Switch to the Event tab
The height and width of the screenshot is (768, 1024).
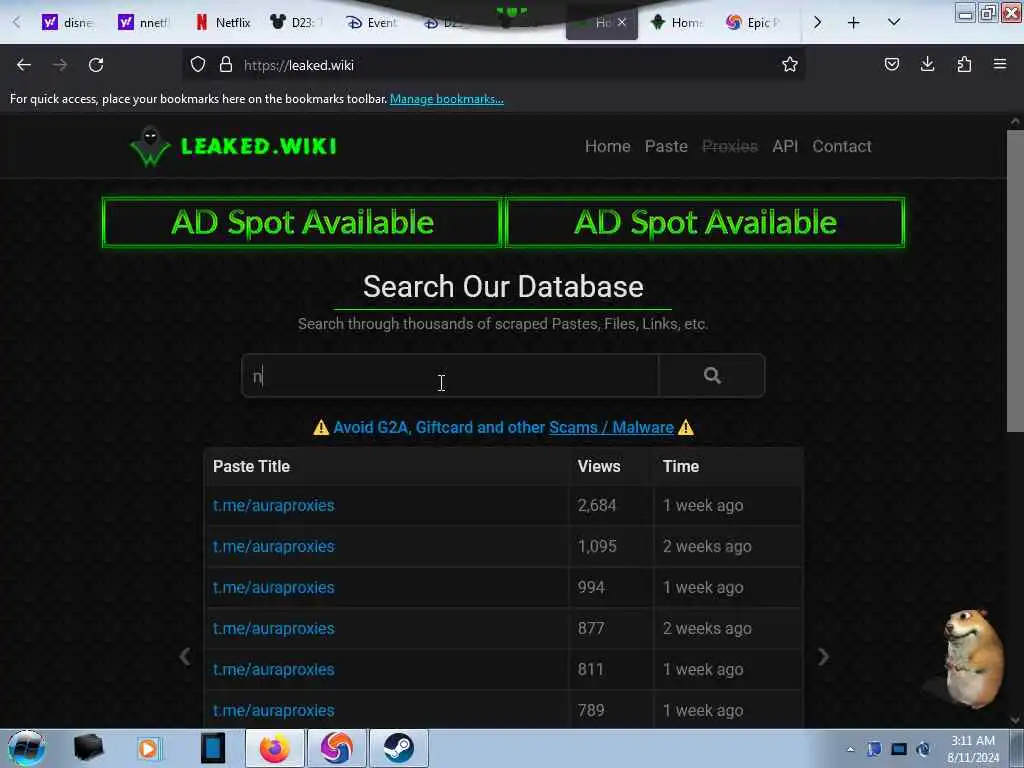[371, 22]
